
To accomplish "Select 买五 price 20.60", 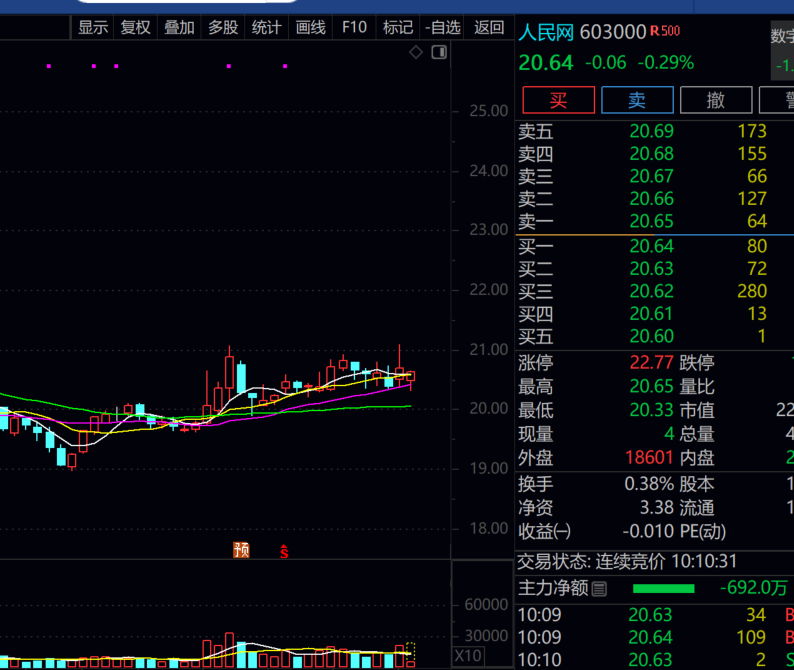I will (x=651, y=336).
